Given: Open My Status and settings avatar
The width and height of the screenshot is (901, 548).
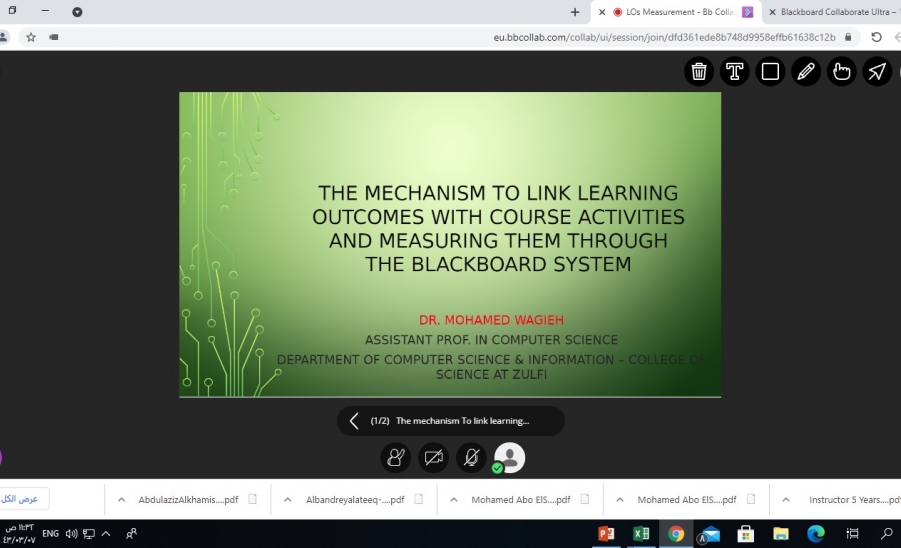Looking at the screenshot, I should pos(509,458).
